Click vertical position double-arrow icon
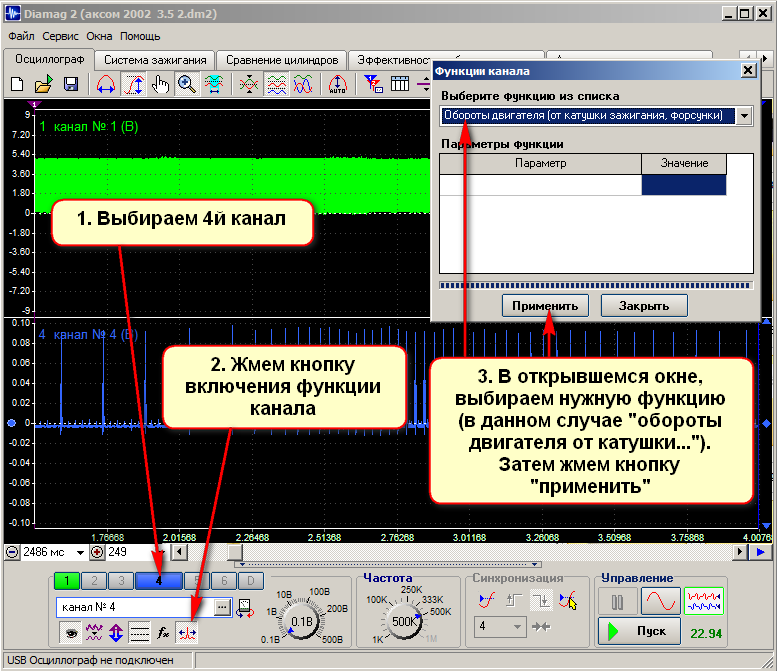 coord(116,633)
